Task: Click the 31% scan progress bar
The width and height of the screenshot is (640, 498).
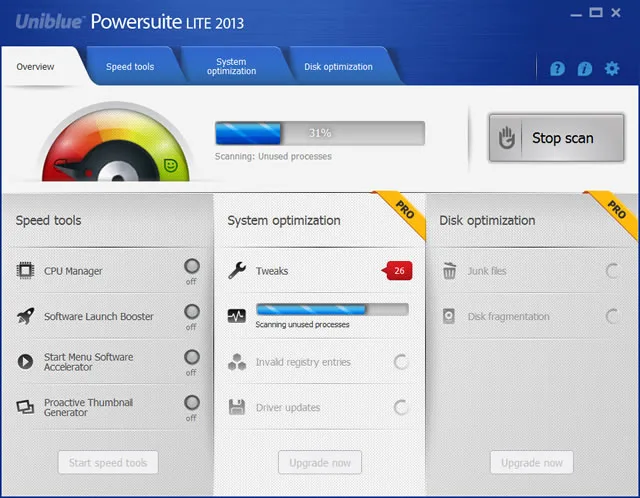Action: [x=320, y=133]
